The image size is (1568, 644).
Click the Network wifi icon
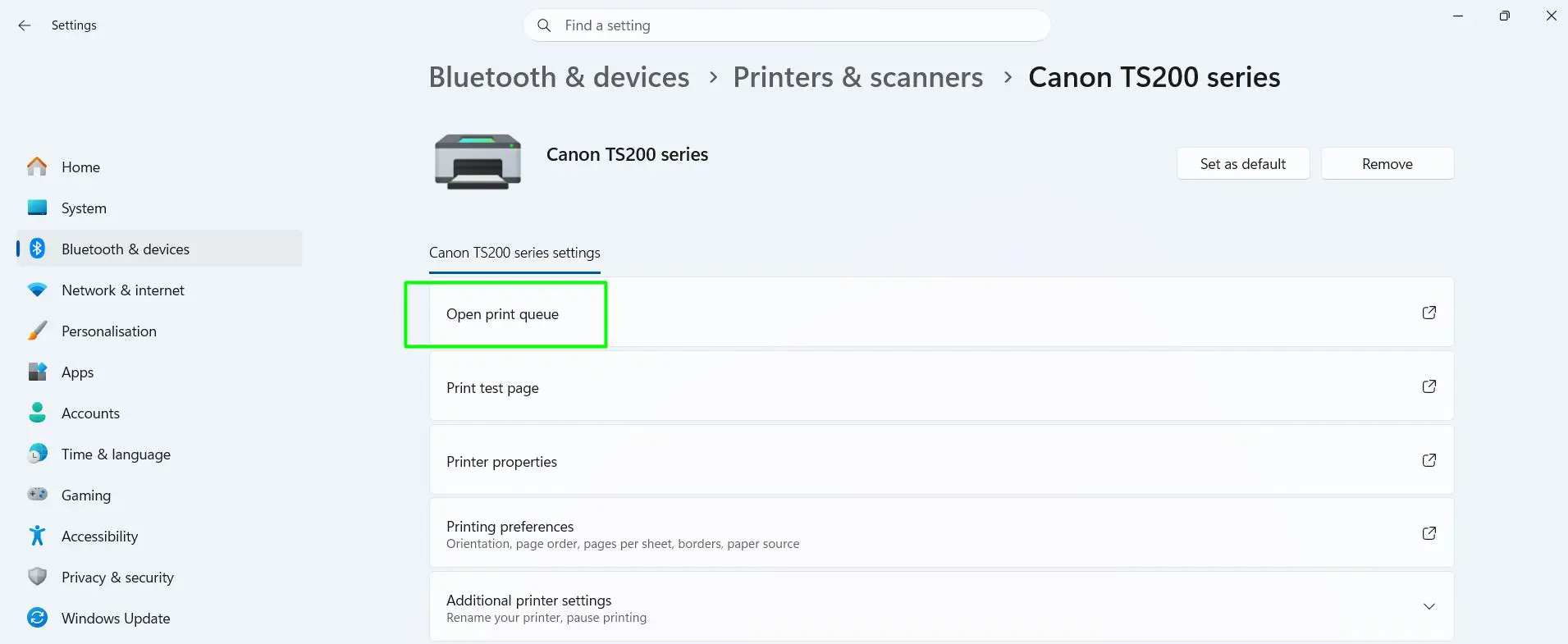(x=37, y=290)
